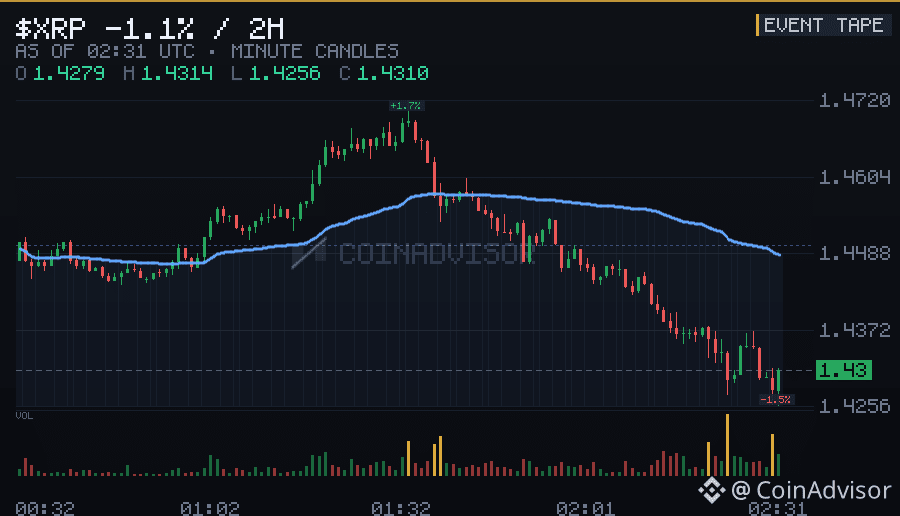Click the tallest yellow volume bar
900x516 pixels.
click(727, 445)
